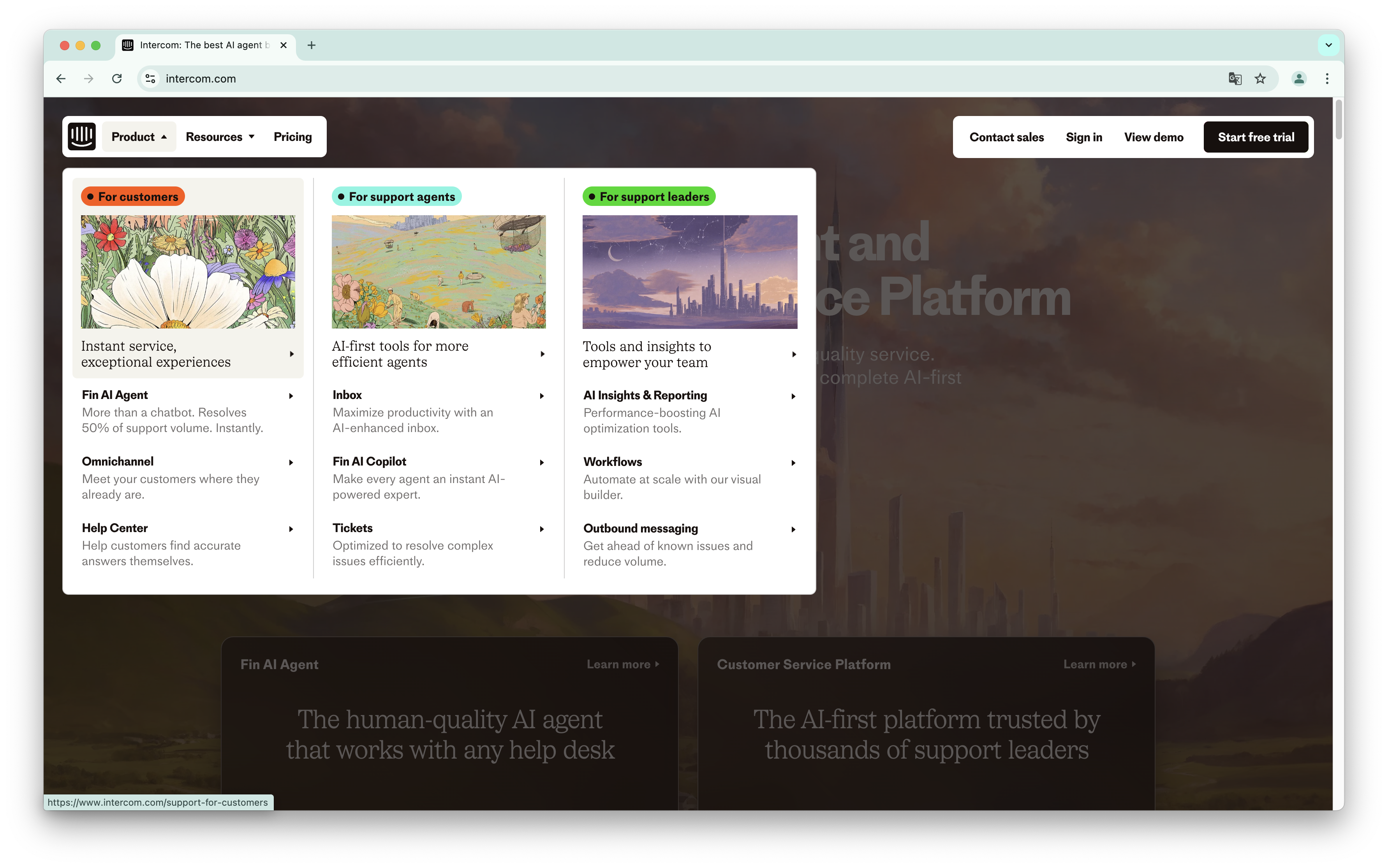Go back using the browser back arrow

point(61,79)
